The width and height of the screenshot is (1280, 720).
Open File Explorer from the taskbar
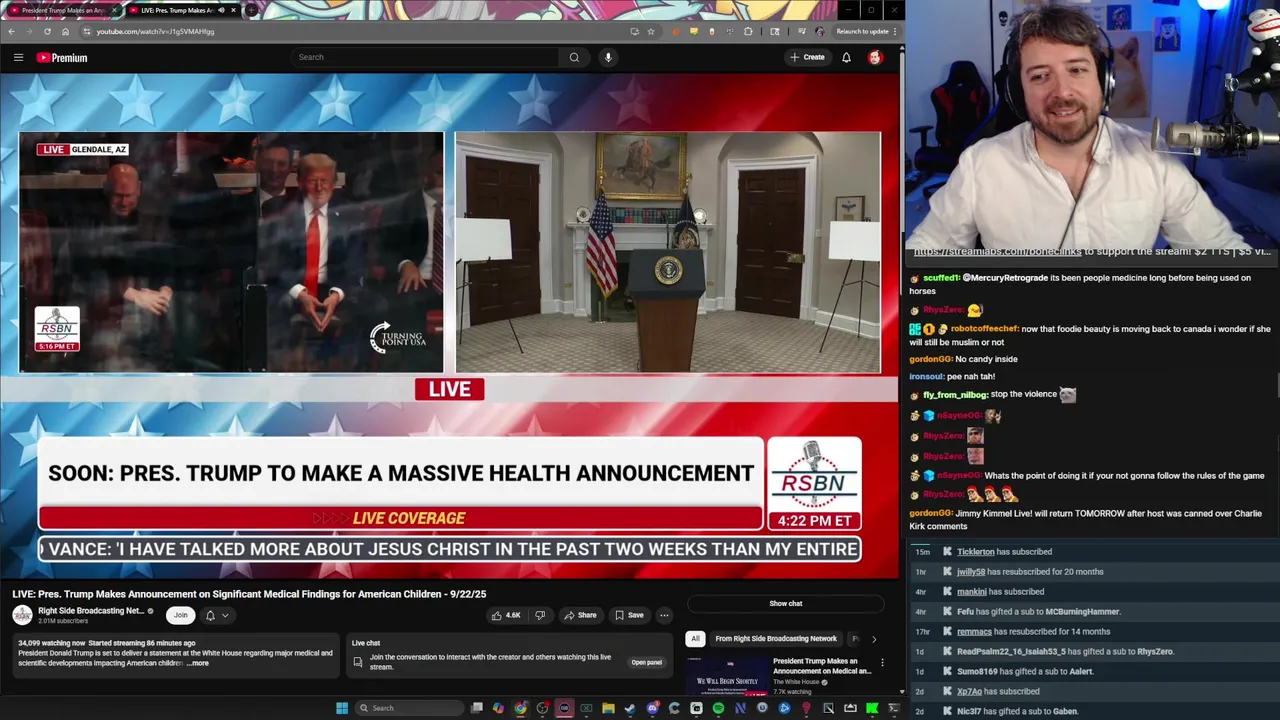pos(608,708)
